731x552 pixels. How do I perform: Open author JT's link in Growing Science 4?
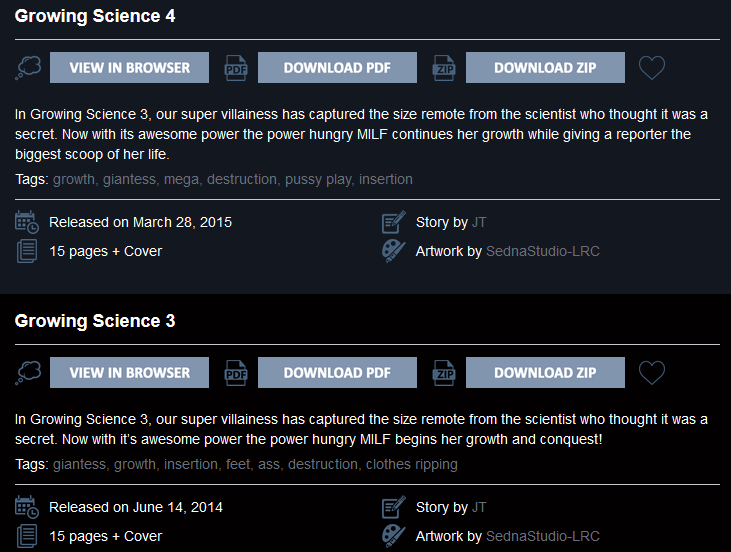[479, 222]
